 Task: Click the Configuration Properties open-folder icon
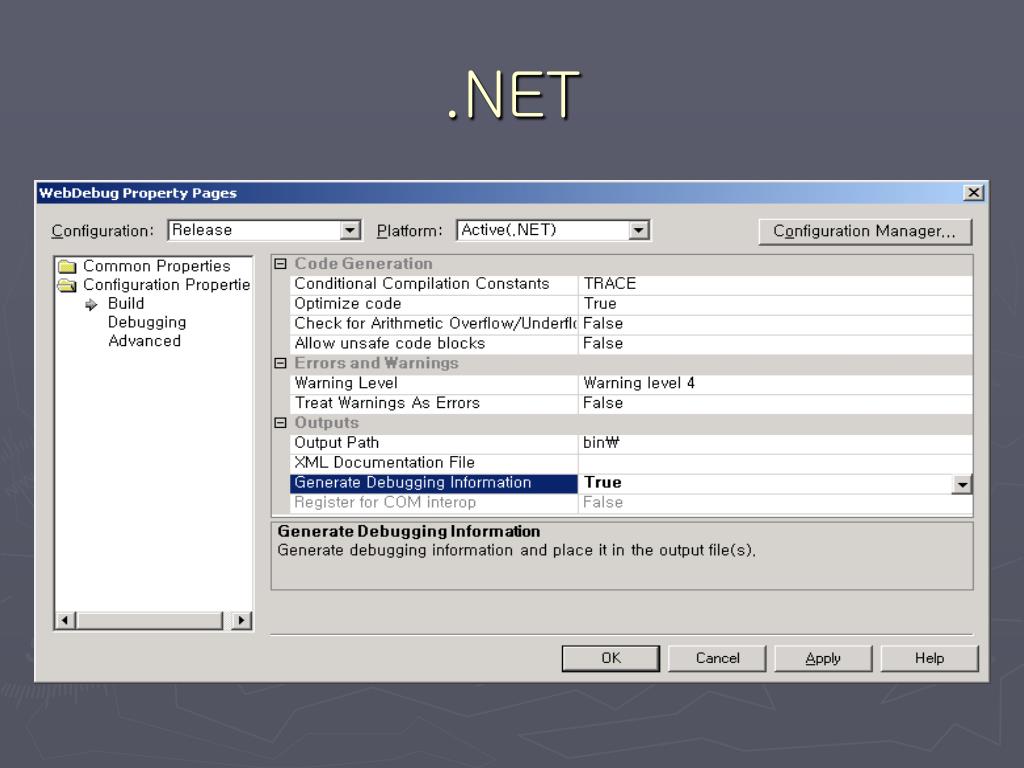pos(67,285)
